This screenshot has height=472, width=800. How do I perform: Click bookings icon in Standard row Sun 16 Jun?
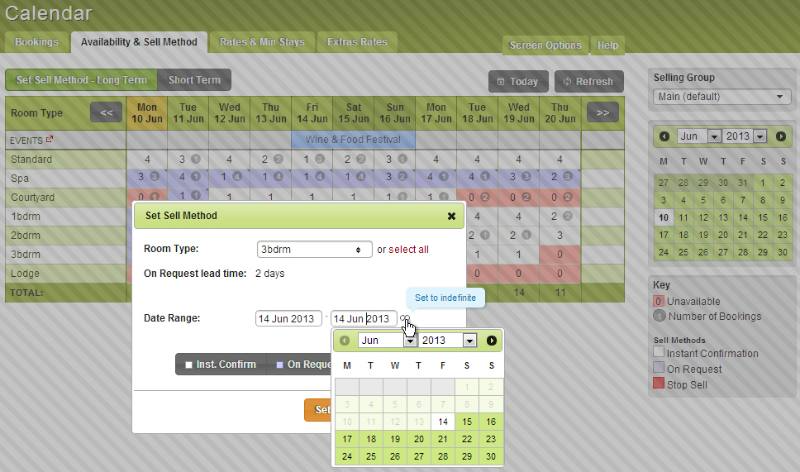[x=403, y=159]
